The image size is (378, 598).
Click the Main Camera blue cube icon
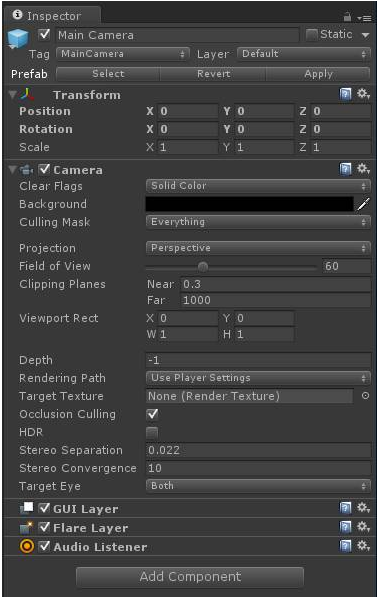tap(18, 39)
